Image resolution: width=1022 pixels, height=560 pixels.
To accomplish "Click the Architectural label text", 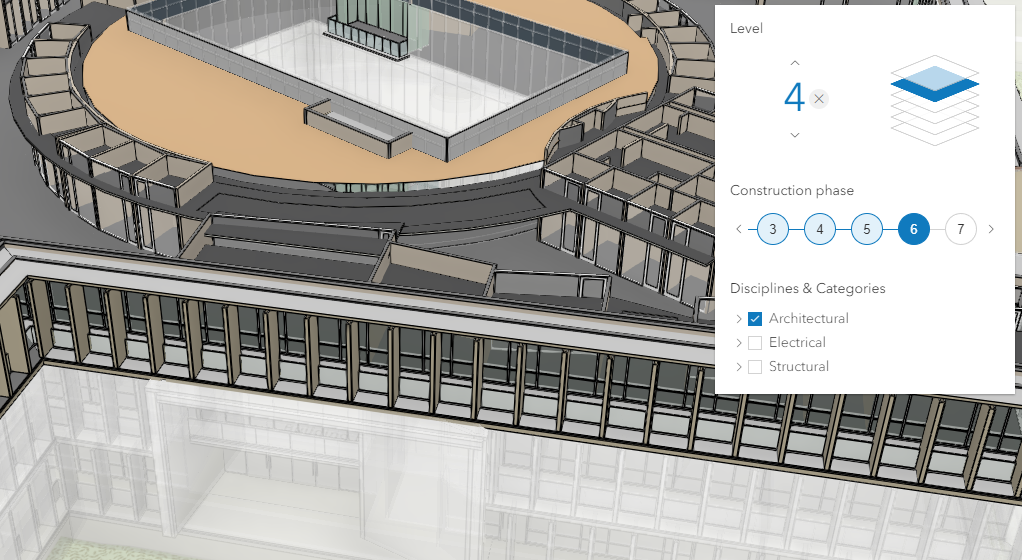I will [808, 319].
